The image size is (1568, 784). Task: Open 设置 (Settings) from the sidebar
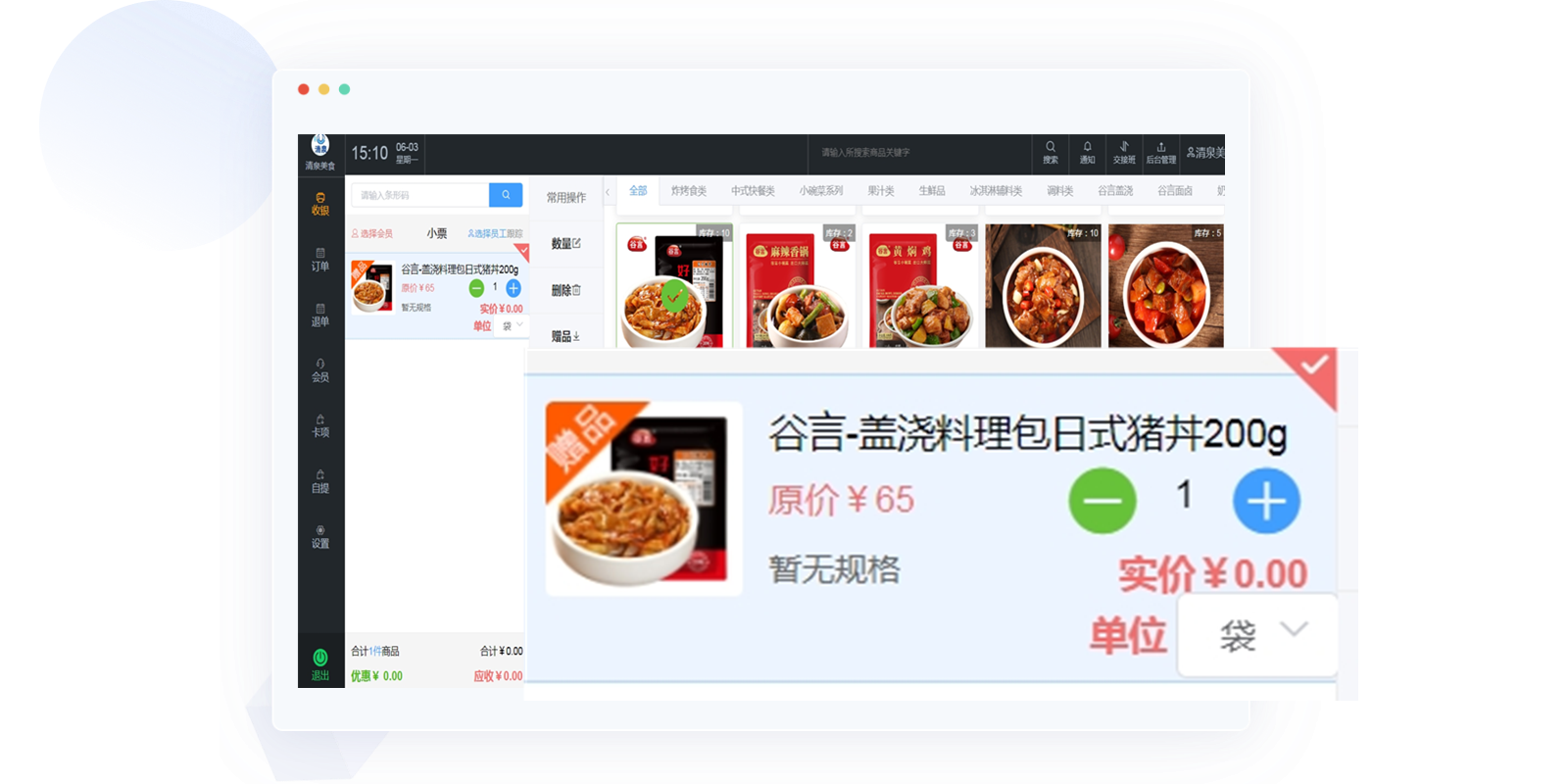pos(320,536)
